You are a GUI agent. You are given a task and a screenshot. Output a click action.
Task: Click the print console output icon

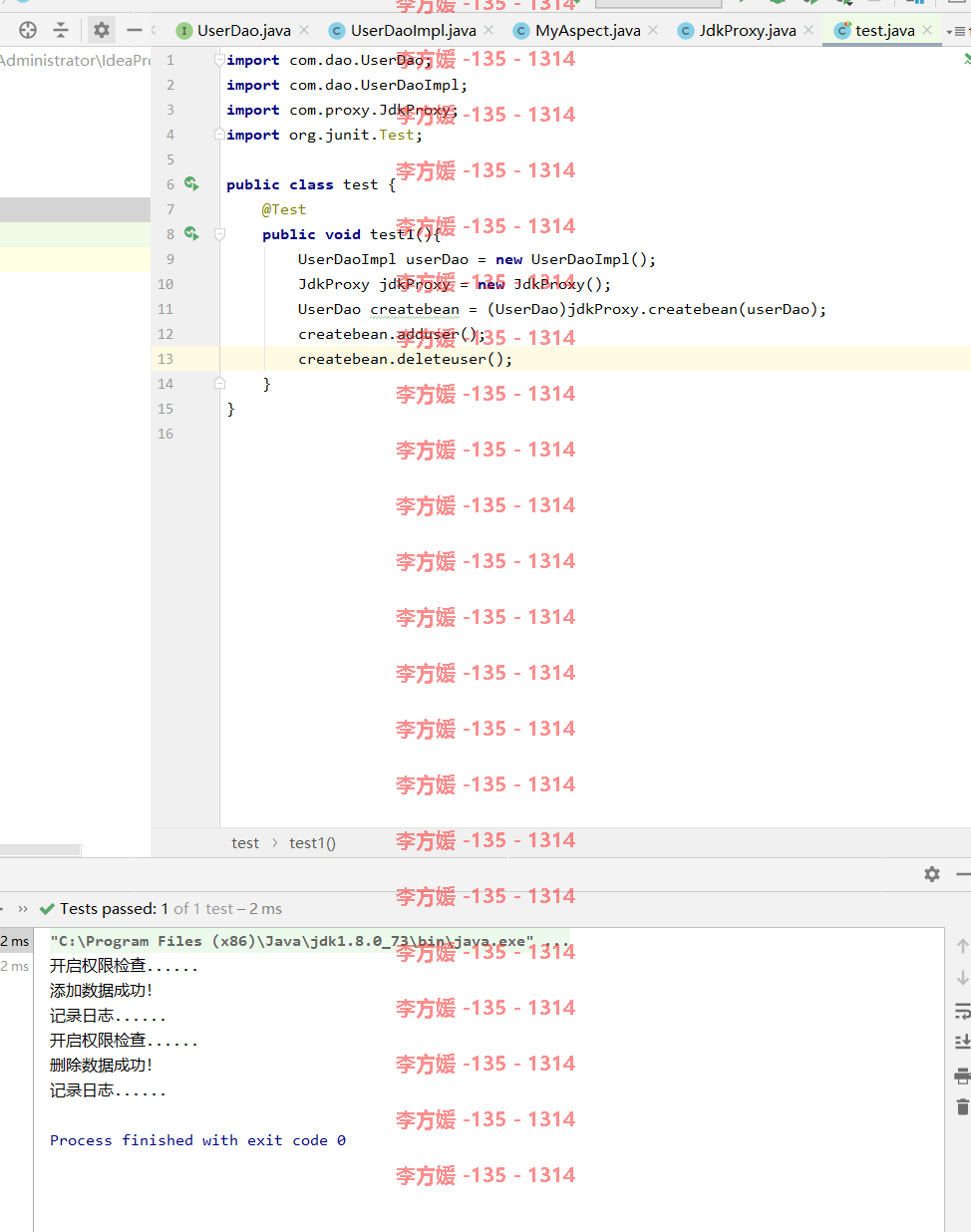tap(962, 1076)
